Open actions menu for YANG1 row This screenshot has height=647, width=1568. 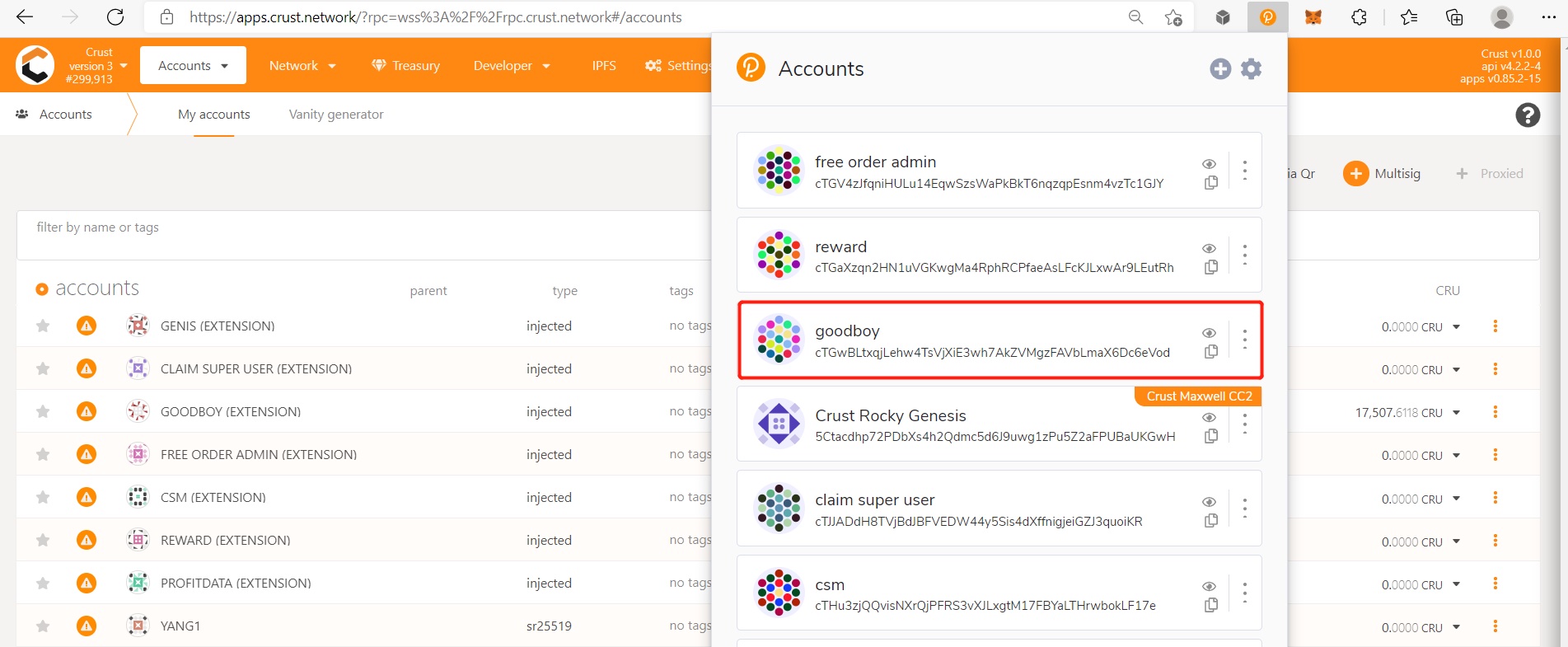click(1495, 626)
